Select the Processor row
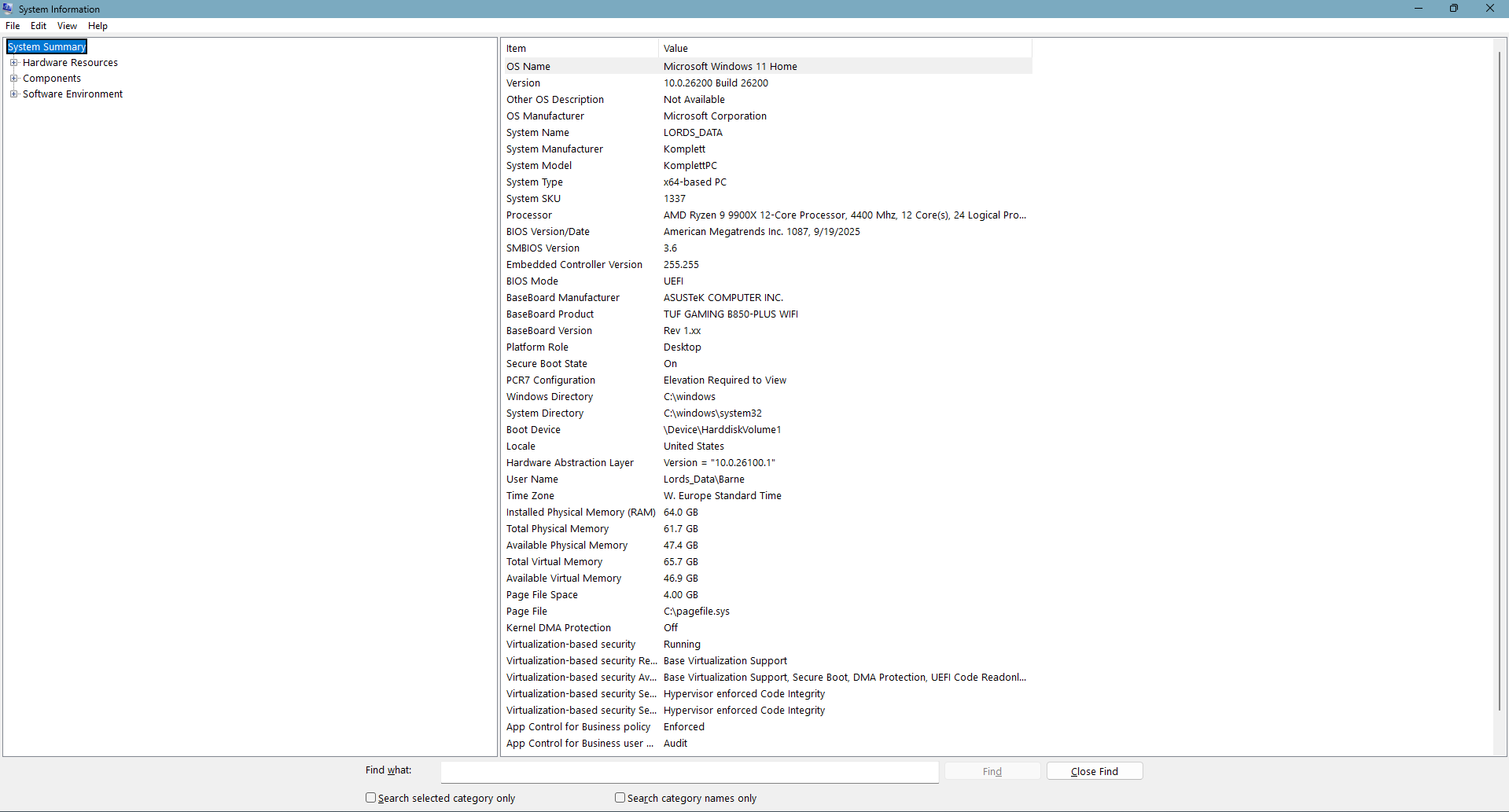Image resolution: width=1509 pixels, height=812 pixels. 768,215
